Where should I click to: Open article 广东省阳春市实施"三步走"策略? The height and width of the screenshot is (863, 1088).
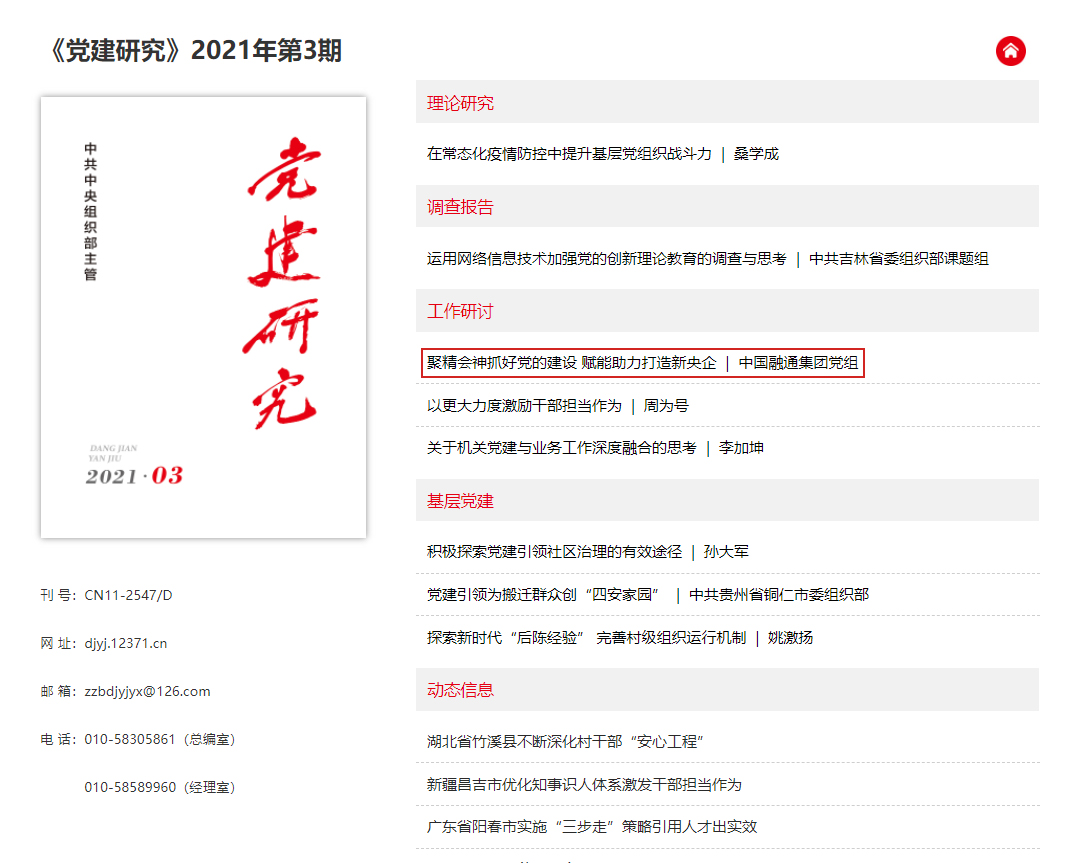[x=592, y=827]
